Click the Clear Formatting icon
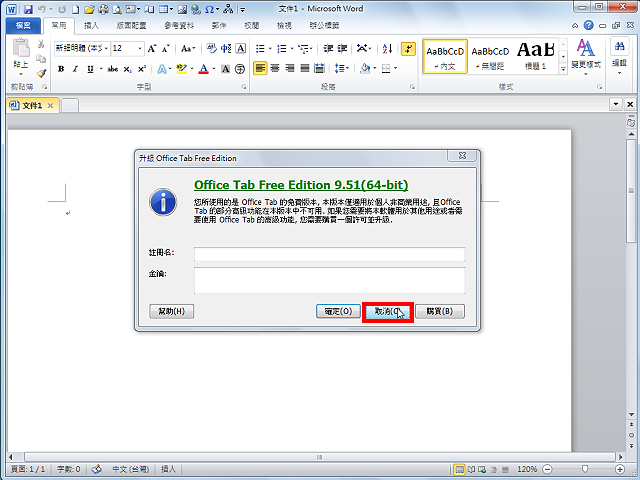The height and width of the screenshot is (480, 640). pyautogui.click(x=211, y=49)
